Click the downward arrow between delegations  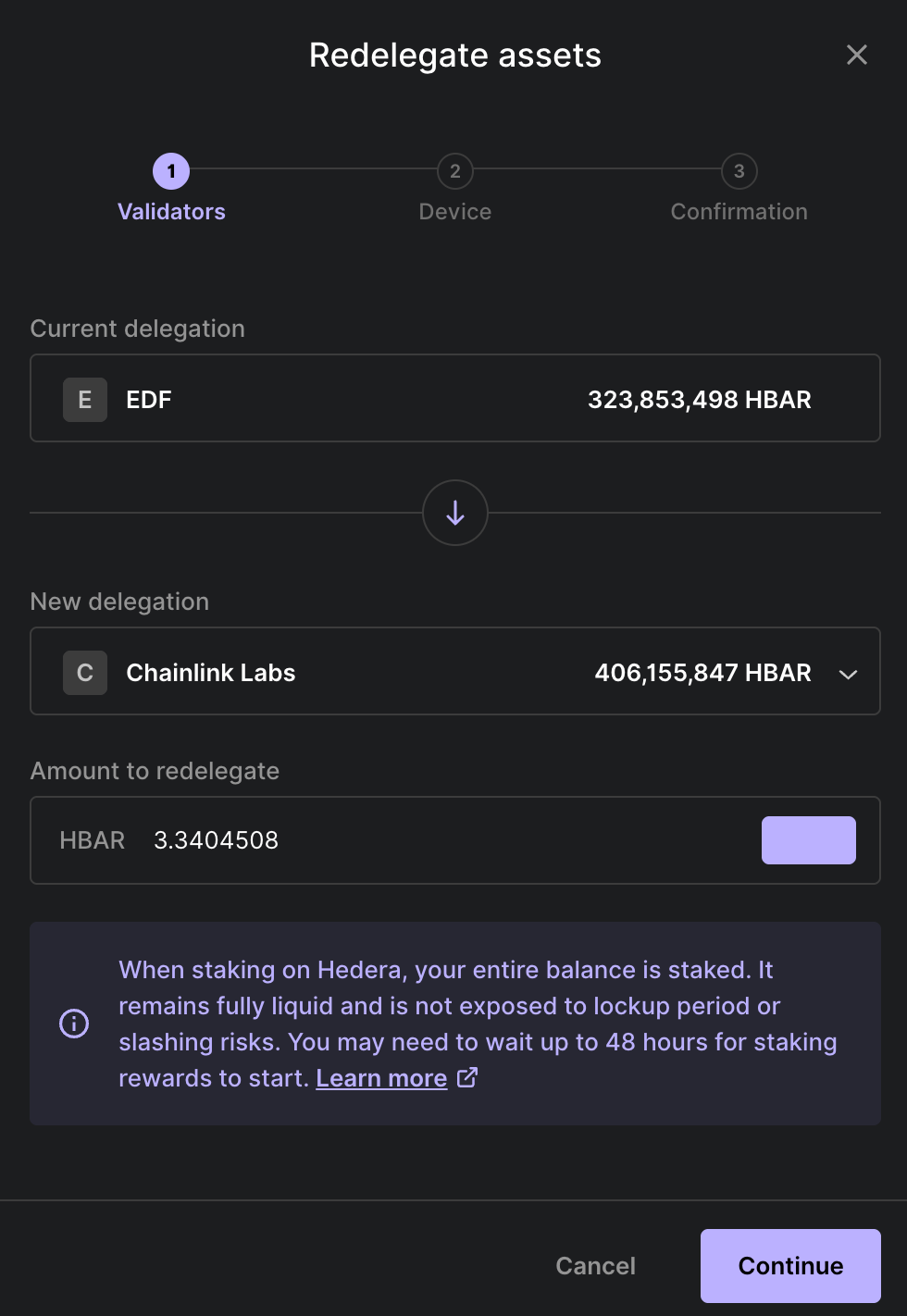coord(454,513)
